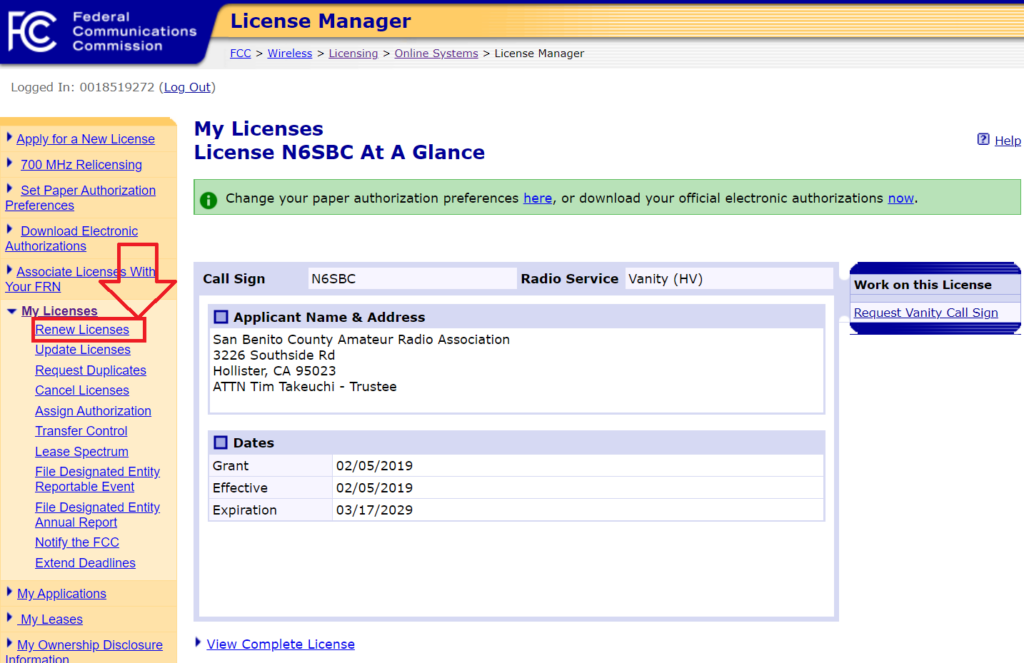Select Cancel Licenses
The image size is (1024, 663).
(x=82, y=391)
